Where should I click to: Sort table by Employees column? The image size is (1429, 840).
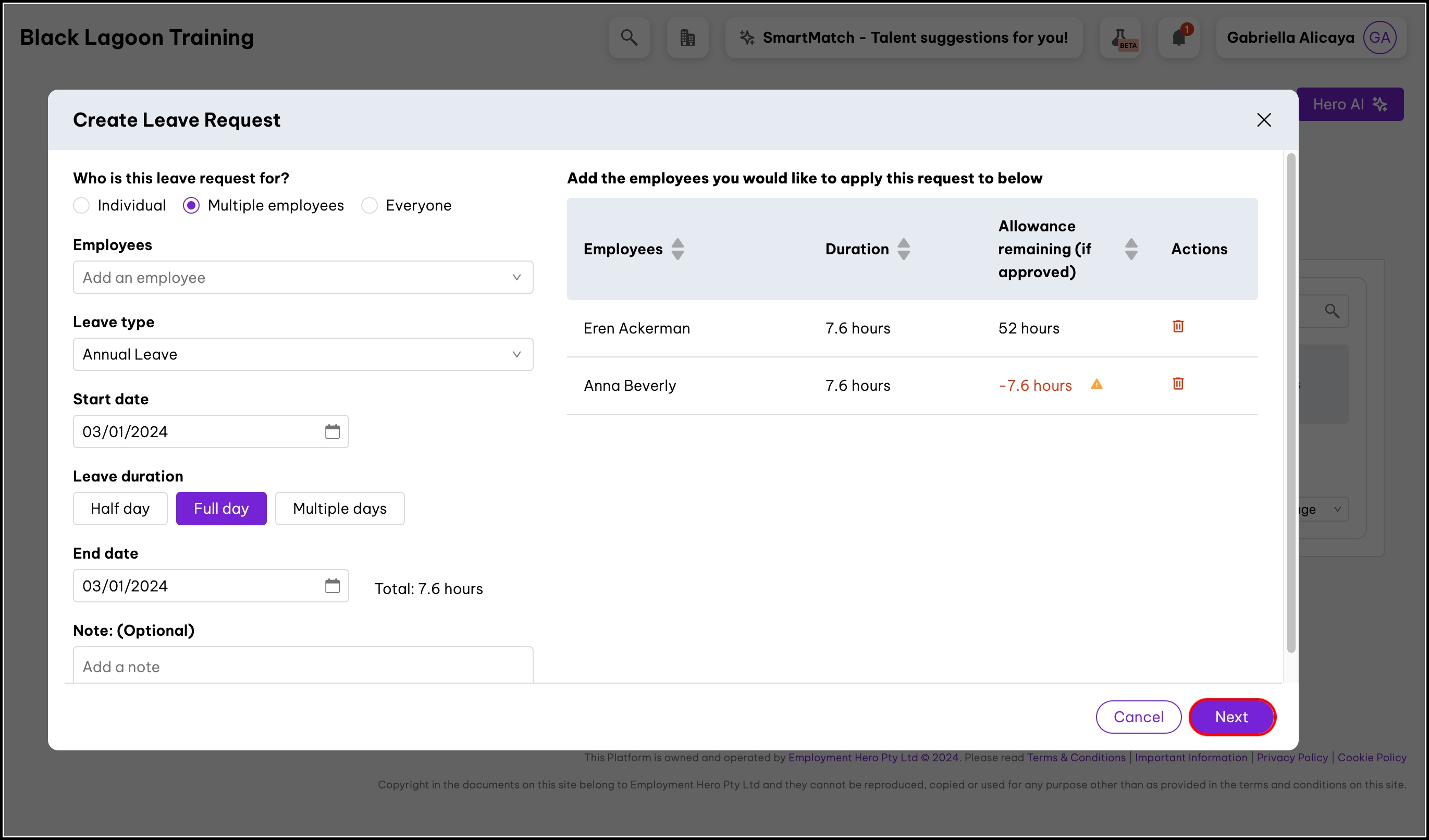click(x=677, y=249)
